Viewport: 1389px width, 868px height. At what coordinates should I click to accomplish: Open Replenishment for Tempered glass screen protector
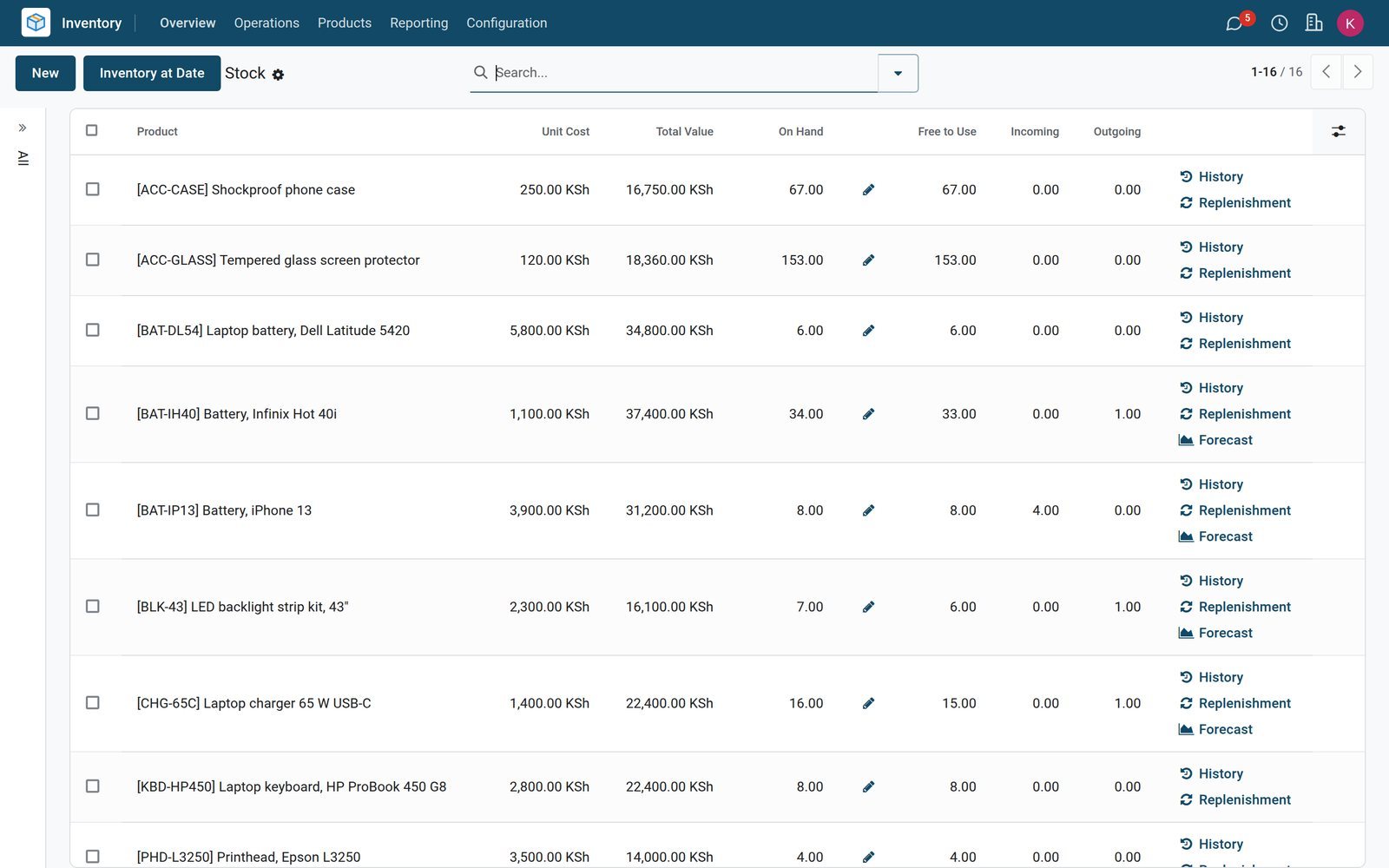[1234, 273]
